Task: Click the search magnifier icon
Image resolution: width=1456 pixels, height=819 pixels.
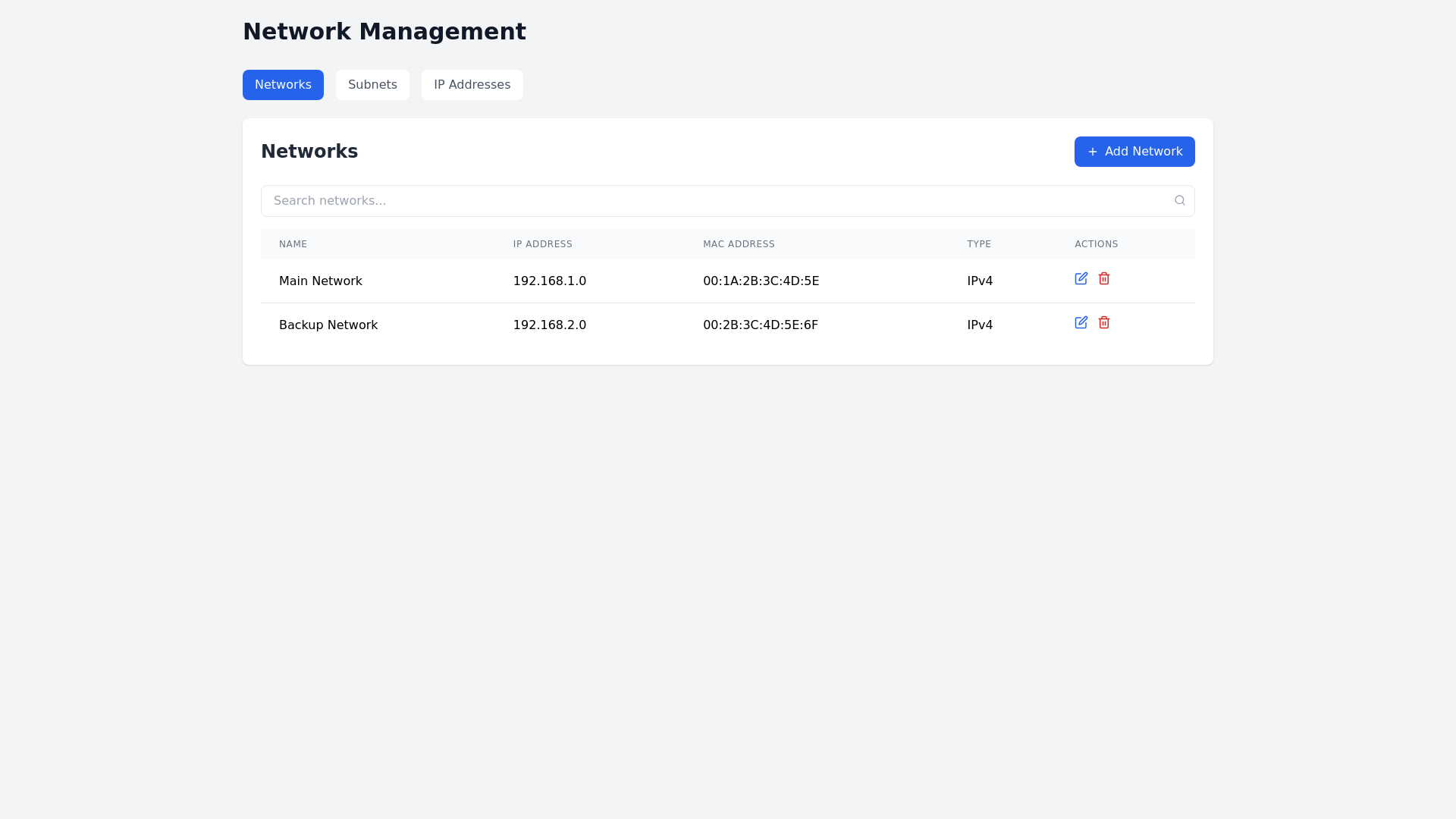Action: point(1179,201)
